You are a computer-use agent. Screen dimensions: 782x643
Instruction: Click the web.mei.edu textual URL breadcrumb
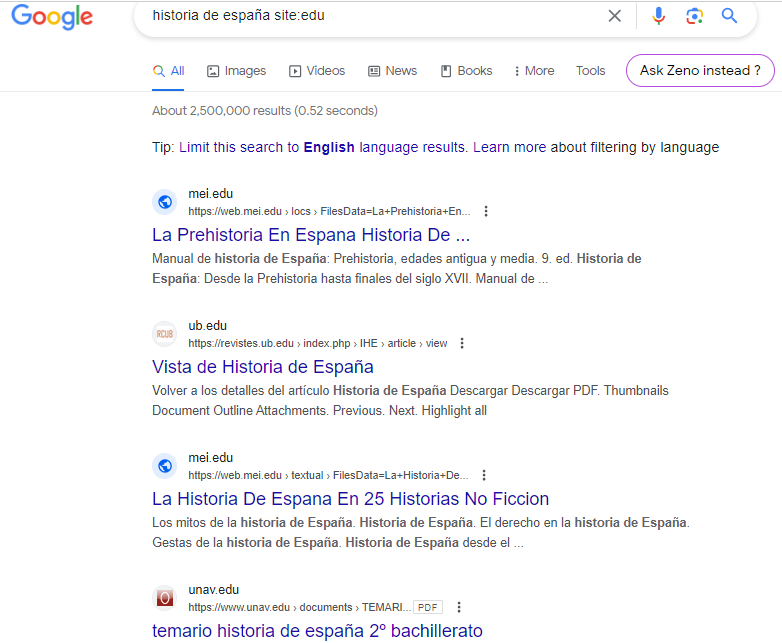328,475
